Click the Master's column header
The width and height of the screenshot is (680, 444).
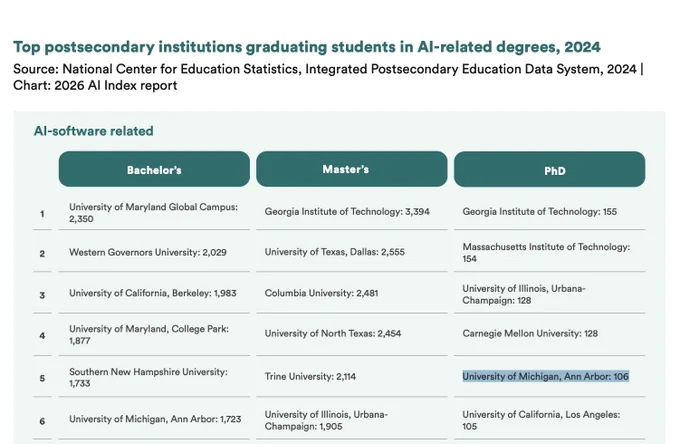pos(351,169)
